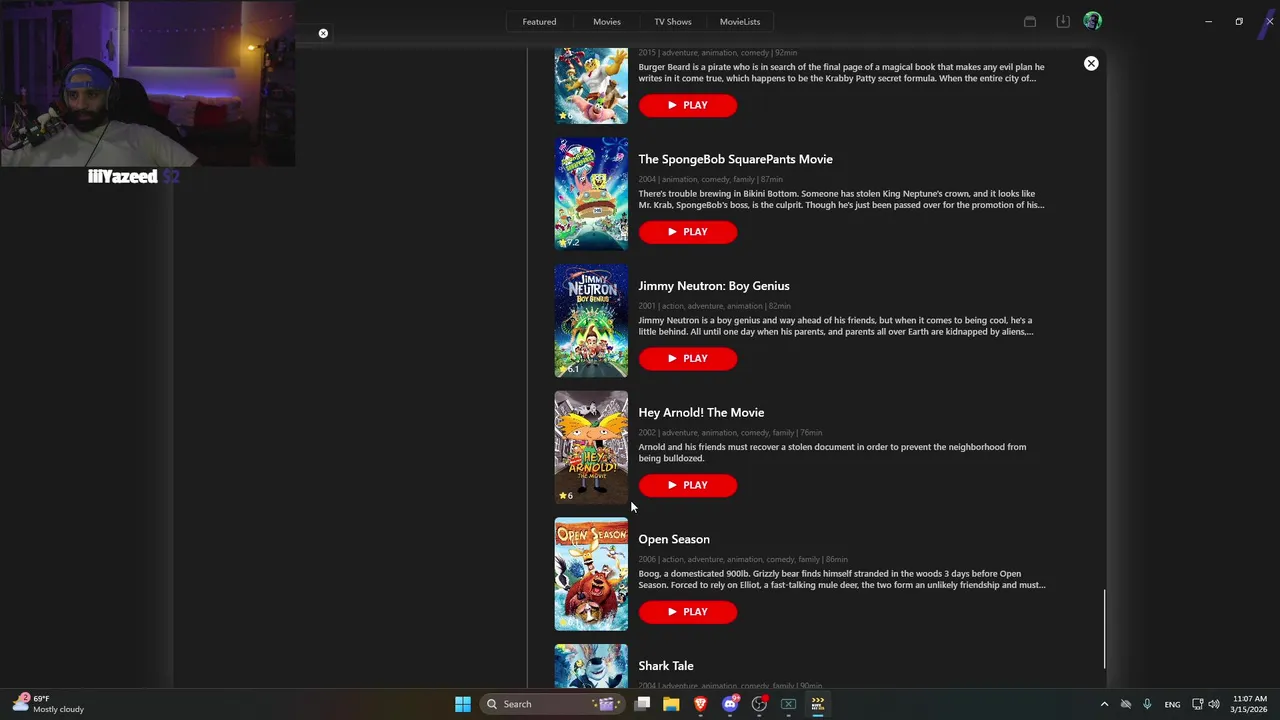The image size is (1280, 720).
Task: Play the Burger Beard pirate SpongeBob movie
Action: click(x=688, y=105)
